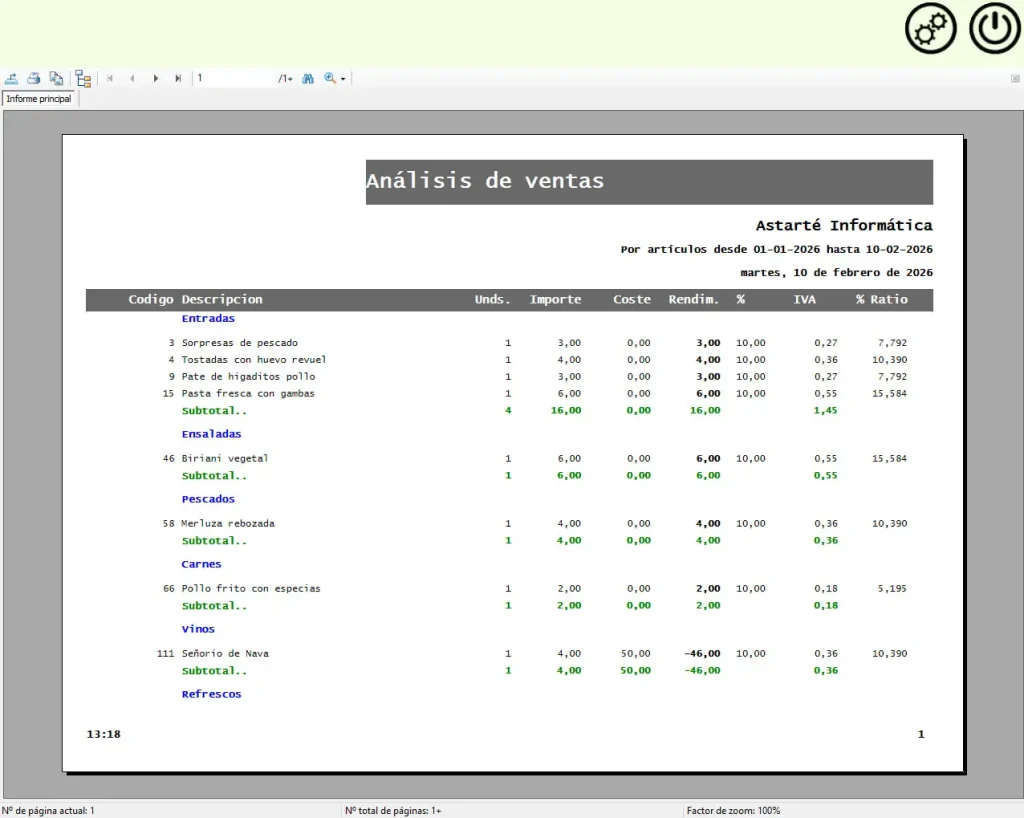Click Factor de zoom 100% status
This screenshot has width=1024, height=818.
(733, 811)
